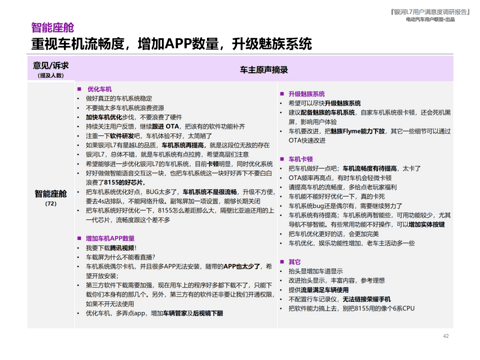Click the section heading '优化车机'
Image resolution: width=480 pixels, height=360 pixels.
99,89
